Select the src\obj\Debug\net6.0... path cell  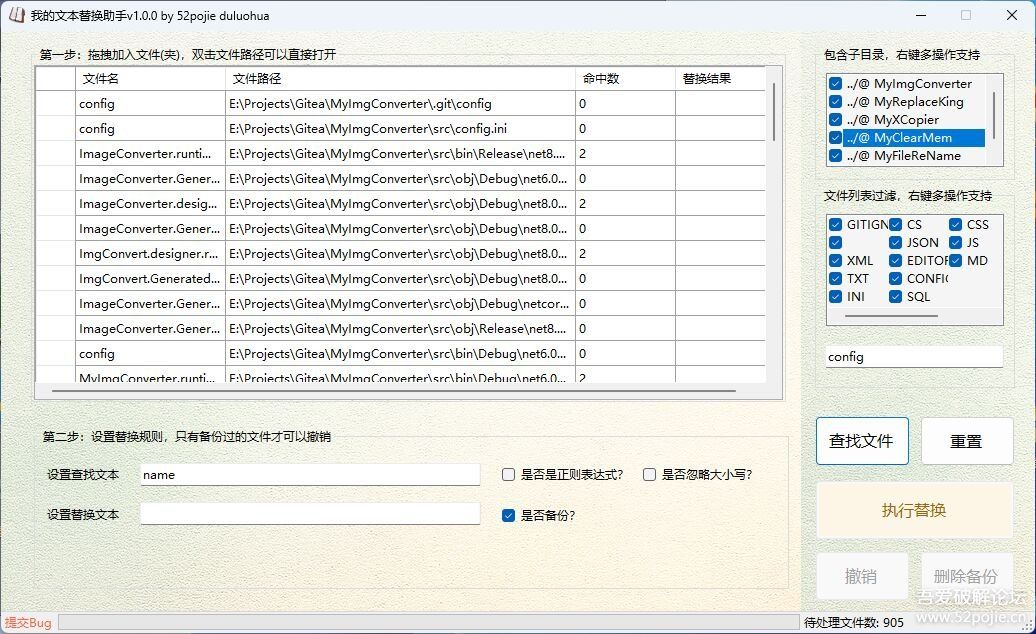(400, 179)
